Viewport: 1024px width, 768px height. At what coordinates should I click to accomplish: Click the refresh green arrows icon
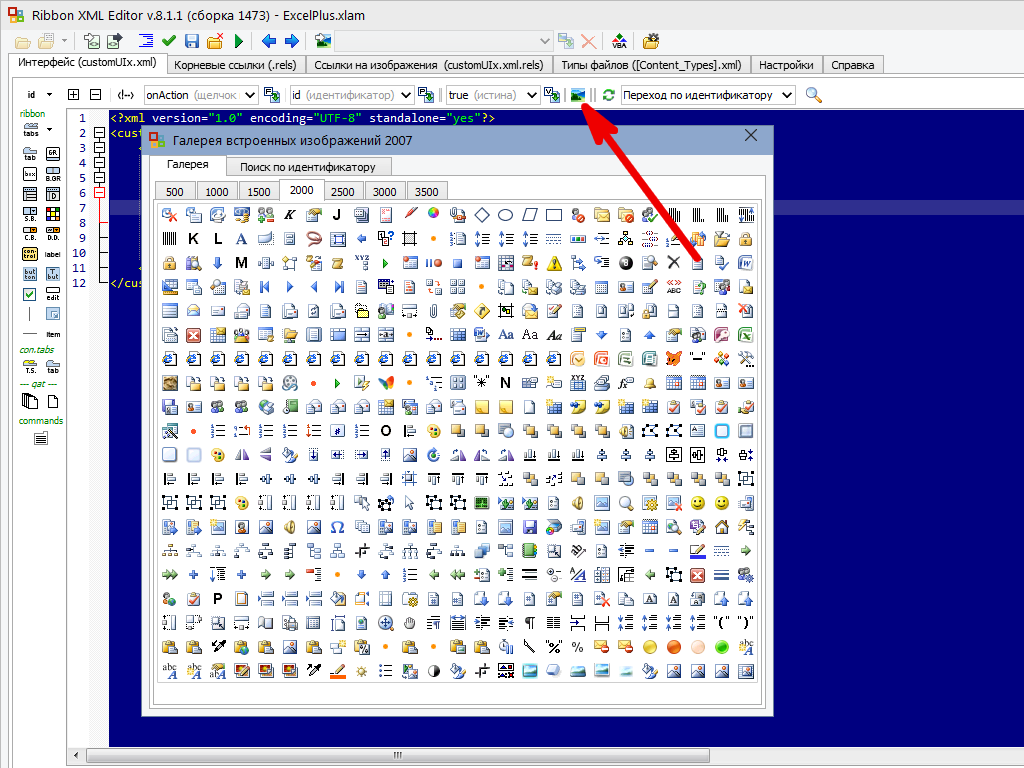[608, 95]
